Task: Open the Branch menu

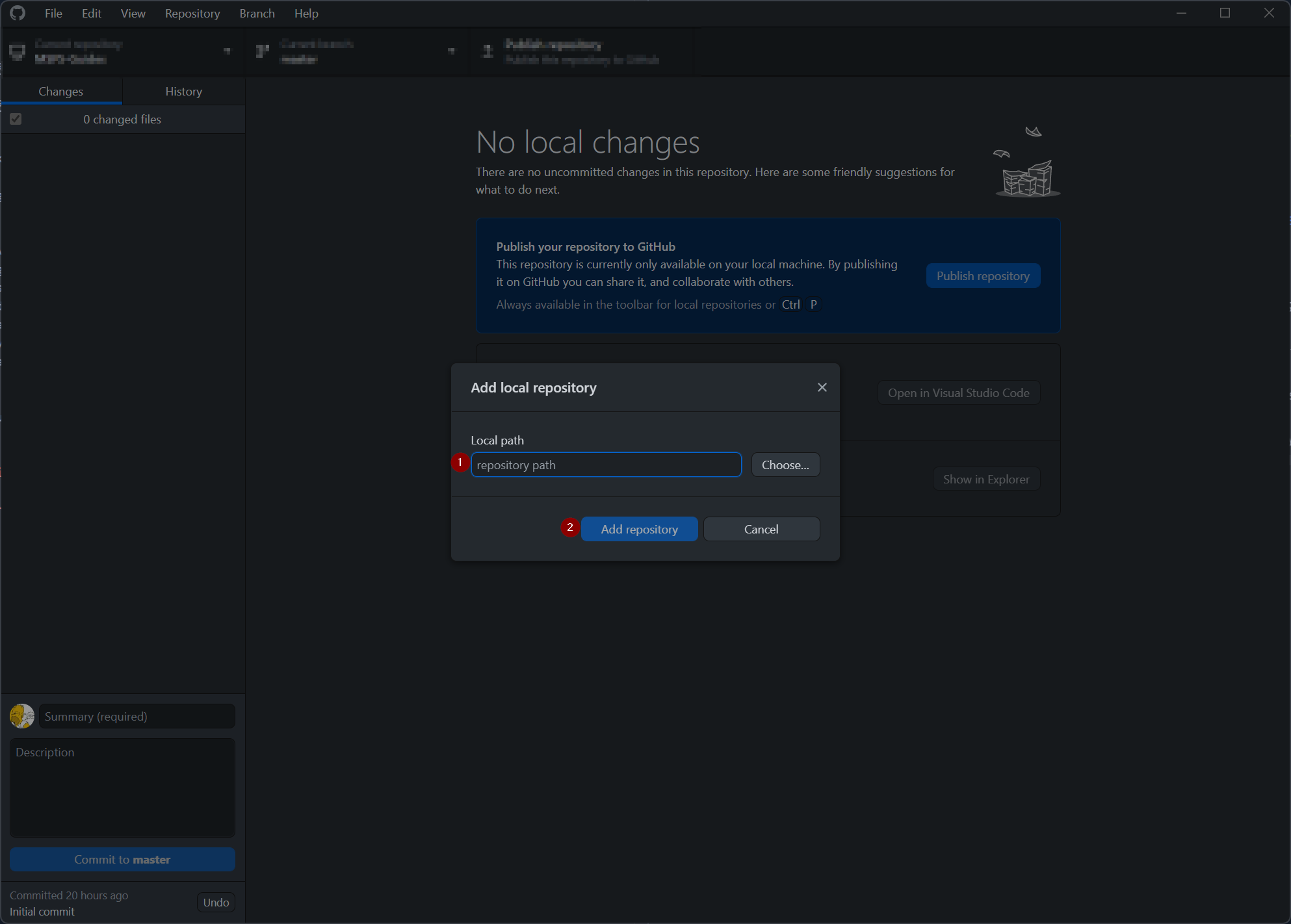Action: click(x=257, y=13)
